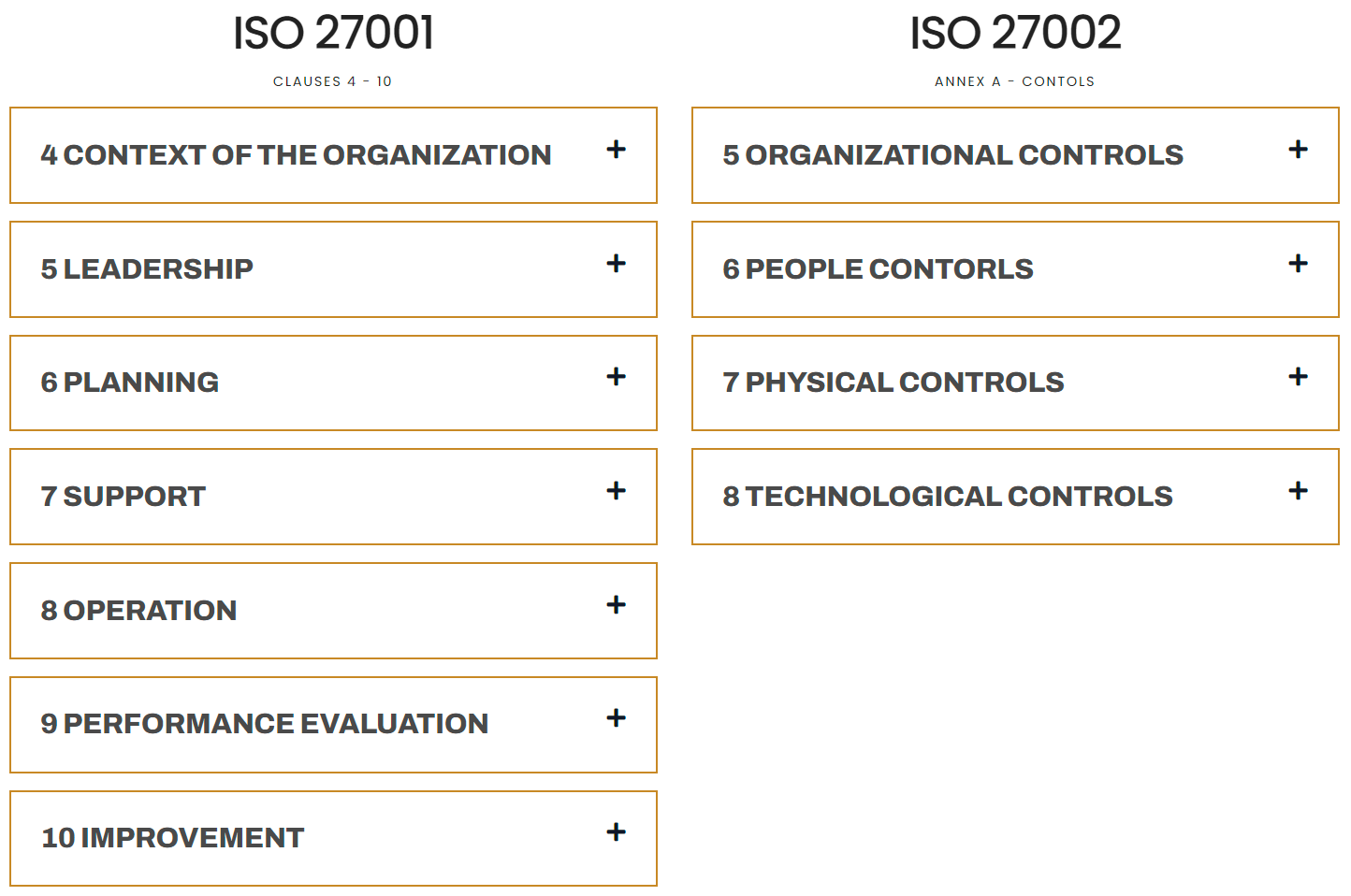
Task: Select the 6 Planning accordion header
Action: point(333,383)
